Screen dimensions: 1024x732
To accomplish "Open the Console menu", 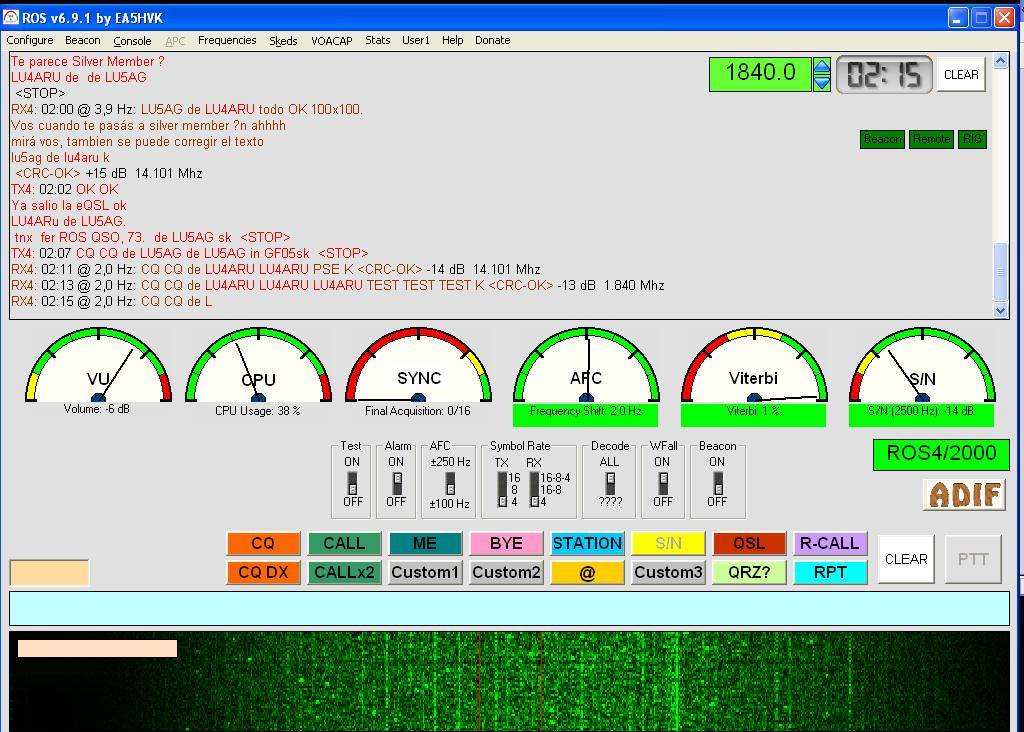I will pos(132,40).
